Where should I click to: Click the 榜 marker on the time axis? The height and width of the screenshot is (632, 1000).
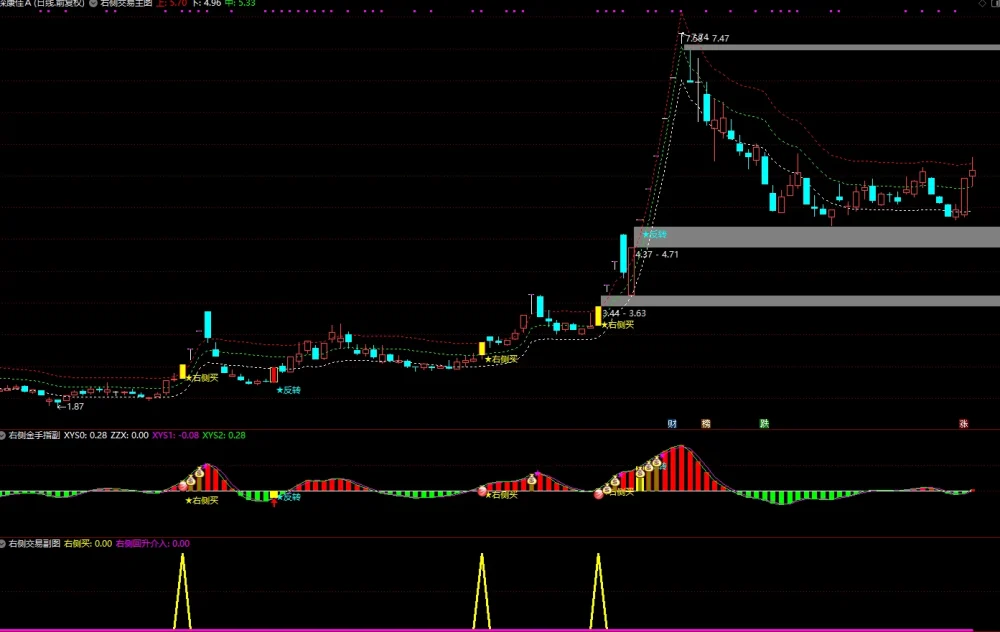click(706, 423)
